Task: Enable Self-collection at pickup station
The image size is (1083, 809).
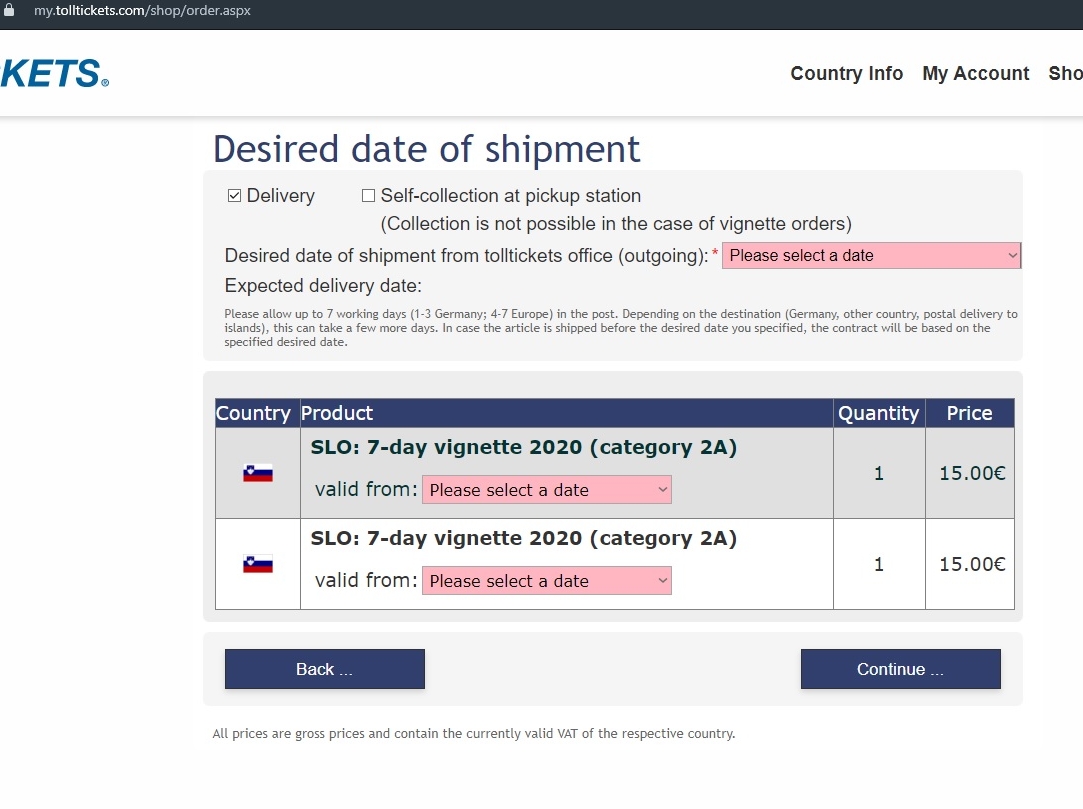Action: (x=369, y=196)
